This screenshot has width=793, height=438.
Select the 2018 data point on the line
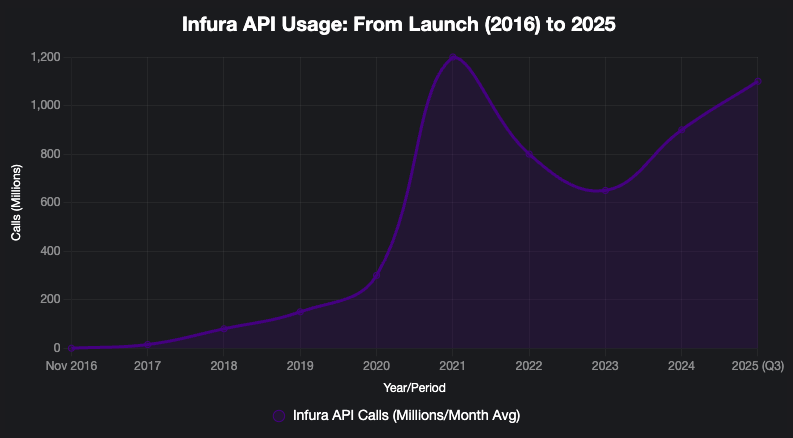pos(224,329)
